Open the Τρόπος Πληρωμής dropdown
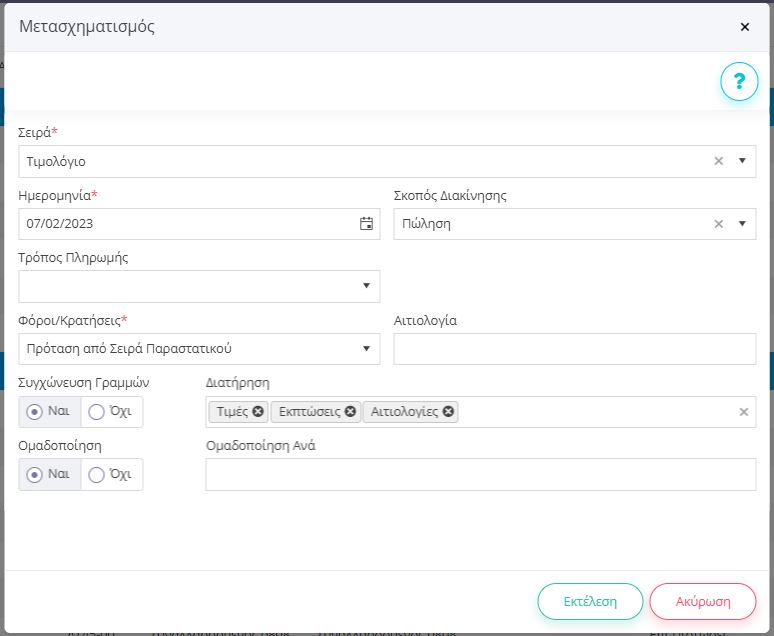 [366, 287]
